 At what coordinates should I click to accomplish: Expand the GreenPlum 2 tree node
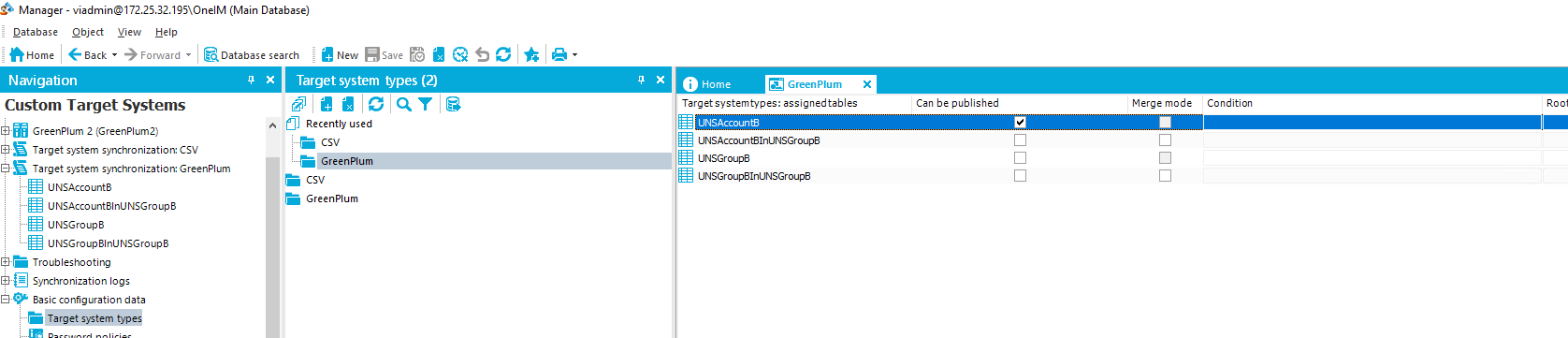[x=6, y=131]
